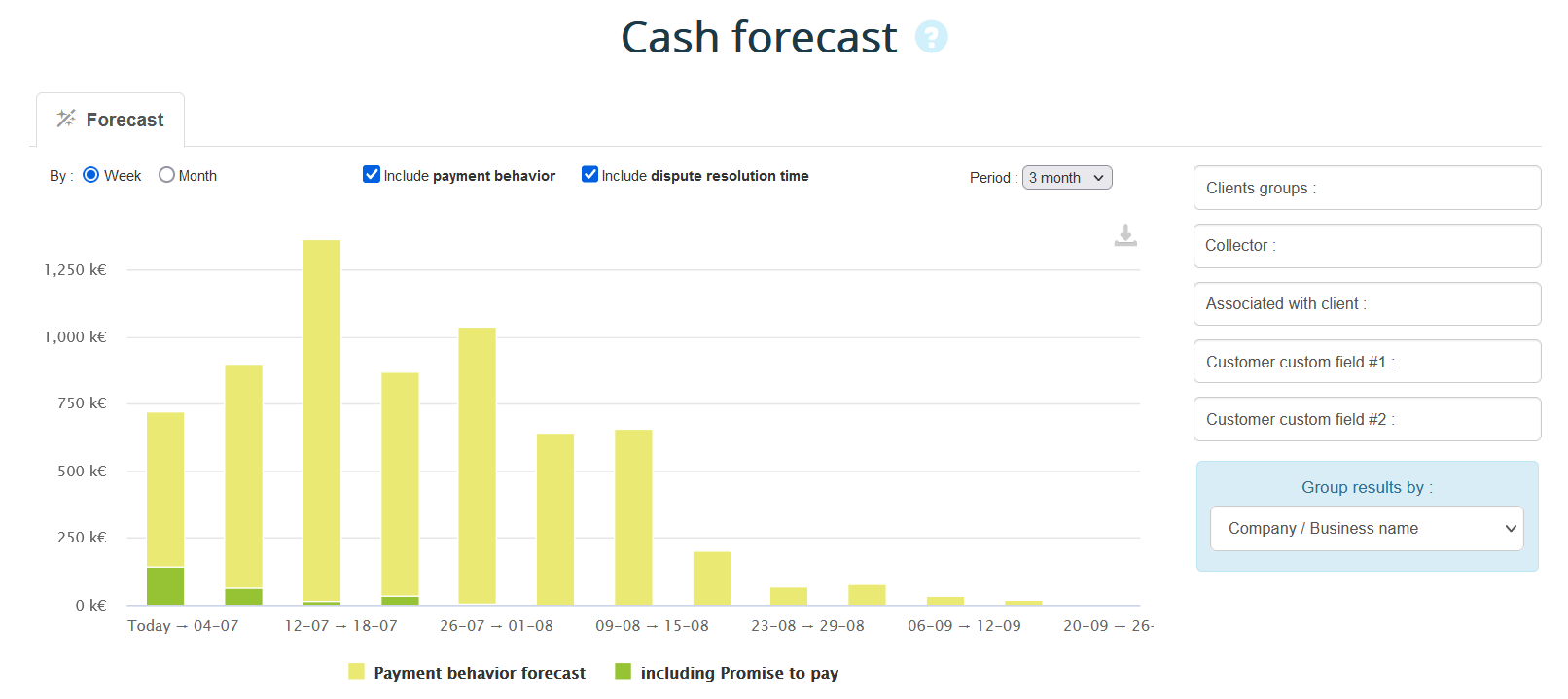Expand the Group results by dropdown
Image resolution: width=1568 pixels, height=699 pixels.
[x=1366, y=528]
